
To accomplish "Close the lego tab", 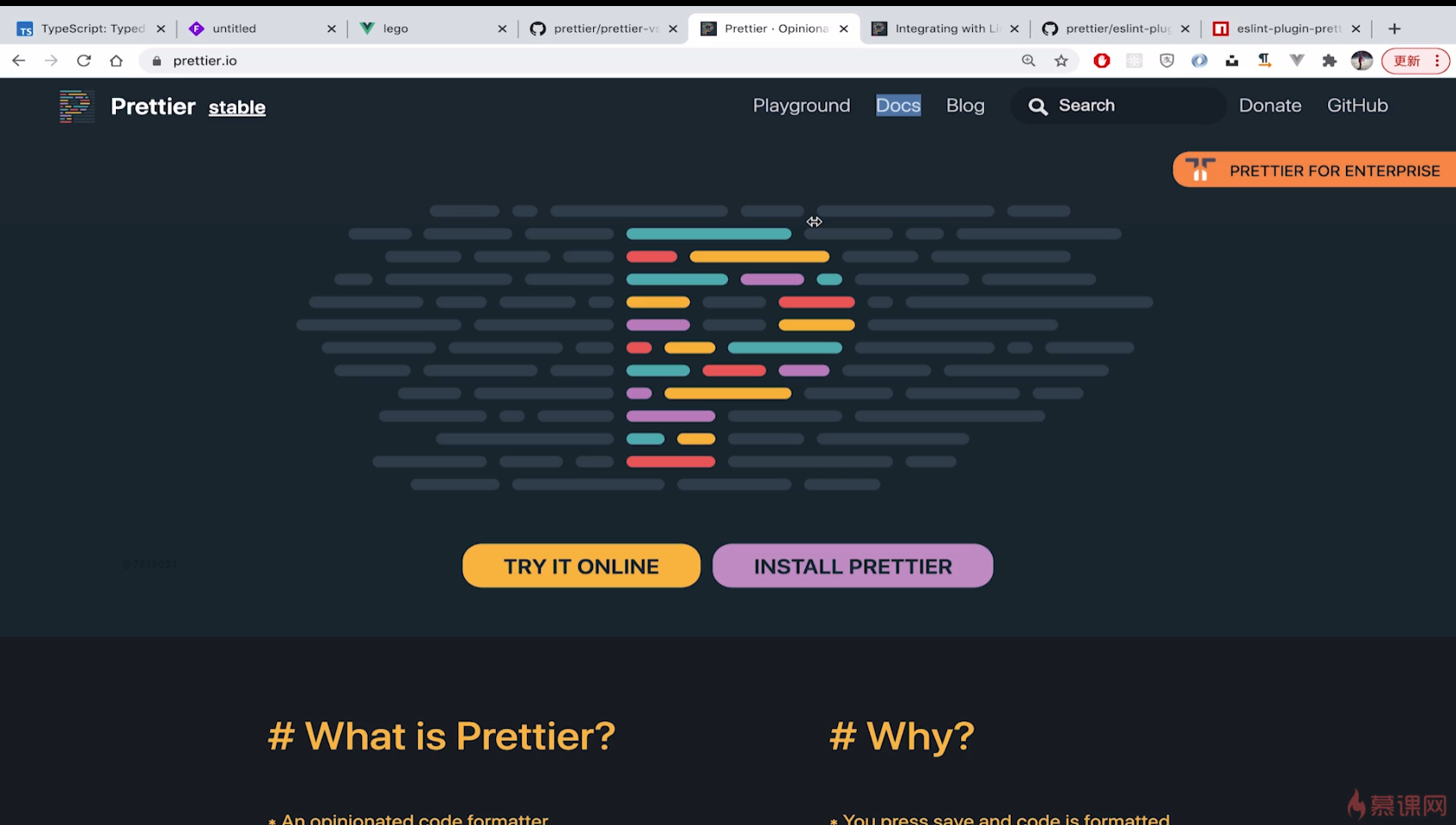I will 502,28.
